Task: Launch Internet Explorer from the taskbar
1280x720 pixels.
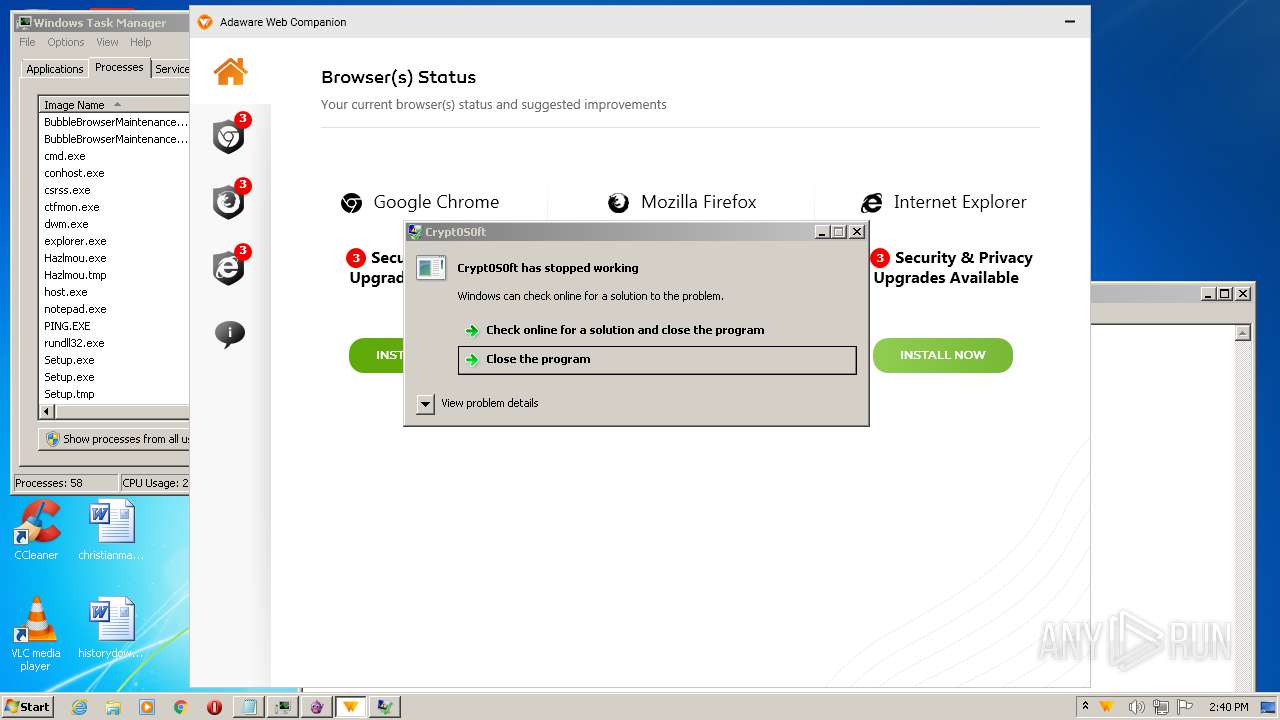Action: (x=79, y=707)
